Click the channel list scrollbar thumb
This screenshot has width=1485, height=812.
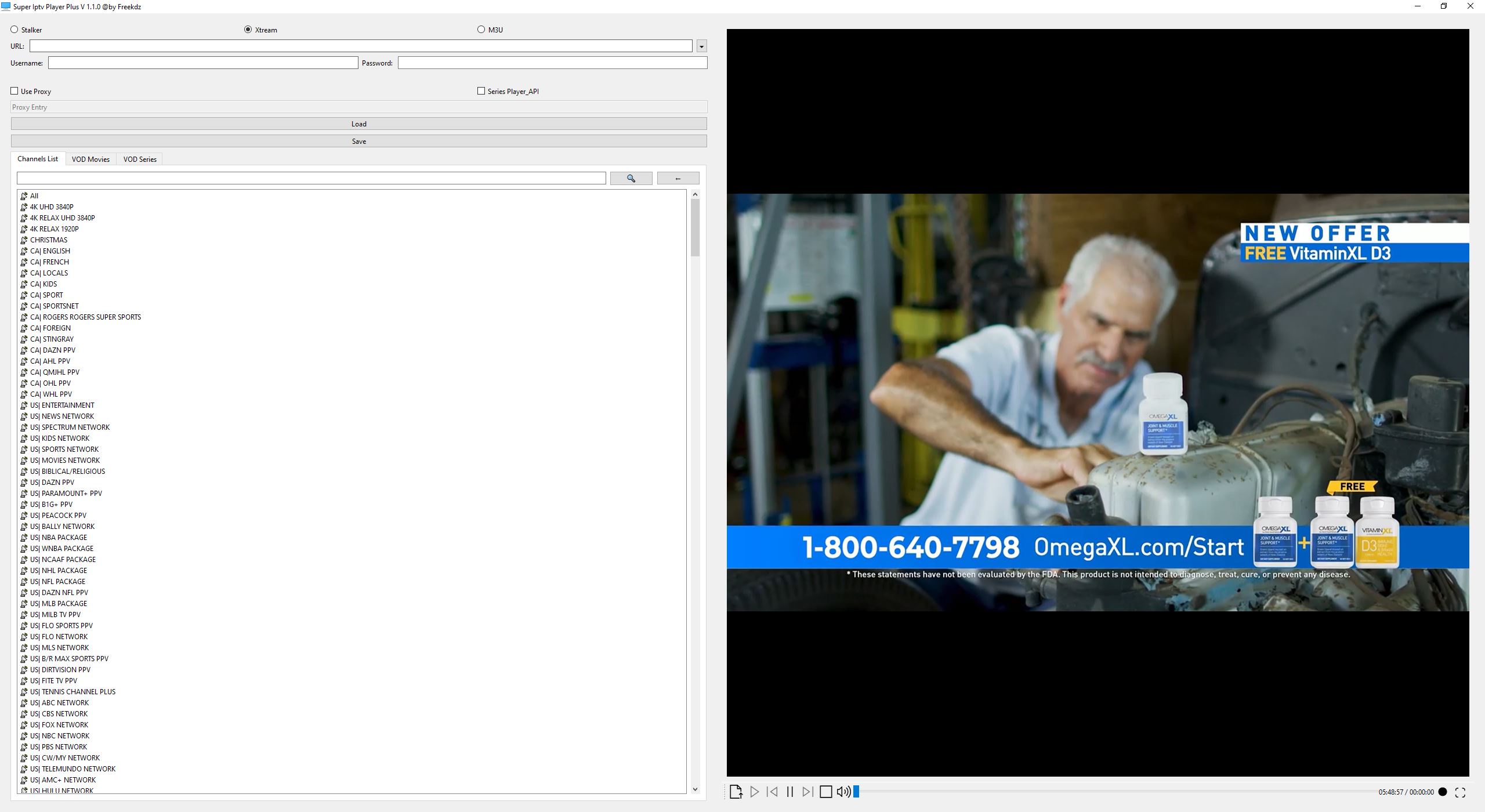click(x=695, y=227)
